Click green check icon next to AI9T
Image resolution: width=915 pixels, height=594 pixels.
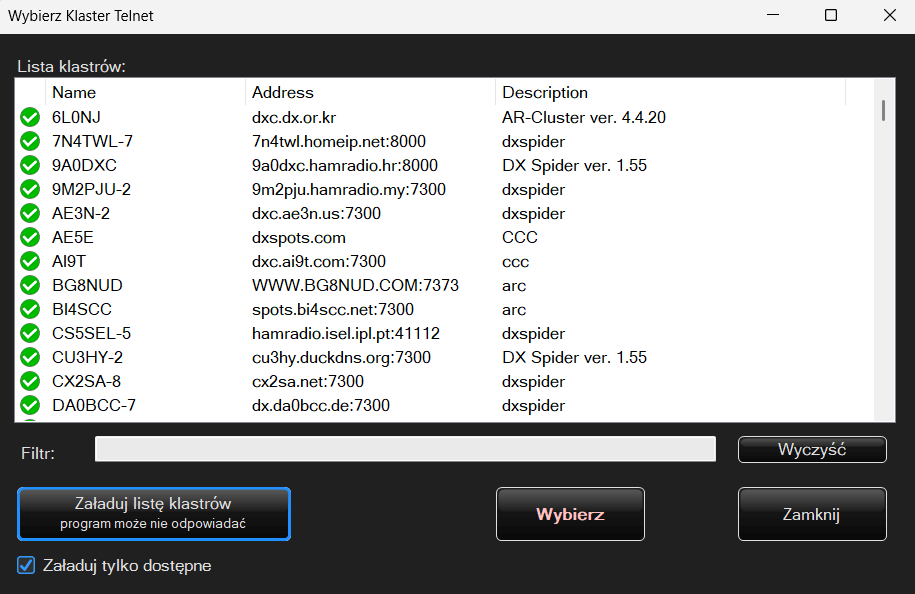[30, 262]
